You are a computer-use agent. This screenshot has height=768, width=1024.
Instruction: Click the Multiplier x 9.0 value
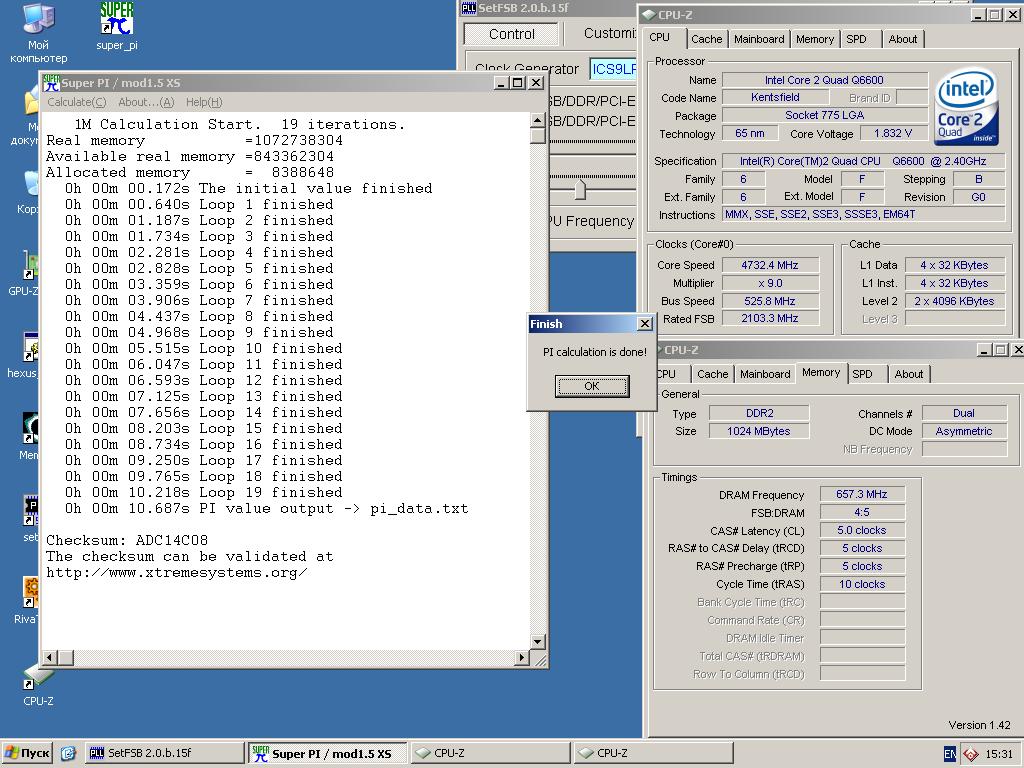tap(770, 283)
